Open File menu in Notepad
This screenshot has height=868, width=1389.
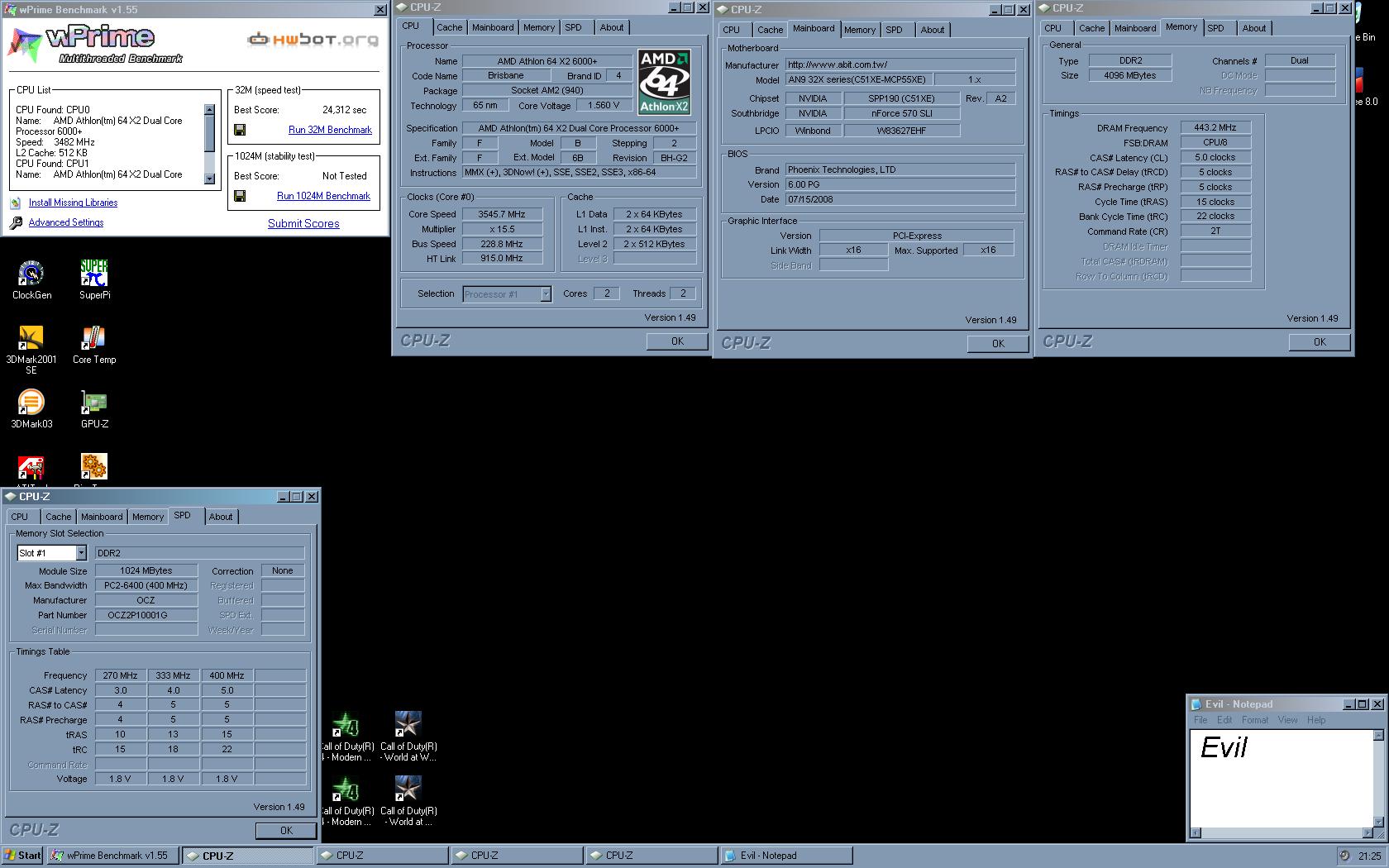[1200, 720]
